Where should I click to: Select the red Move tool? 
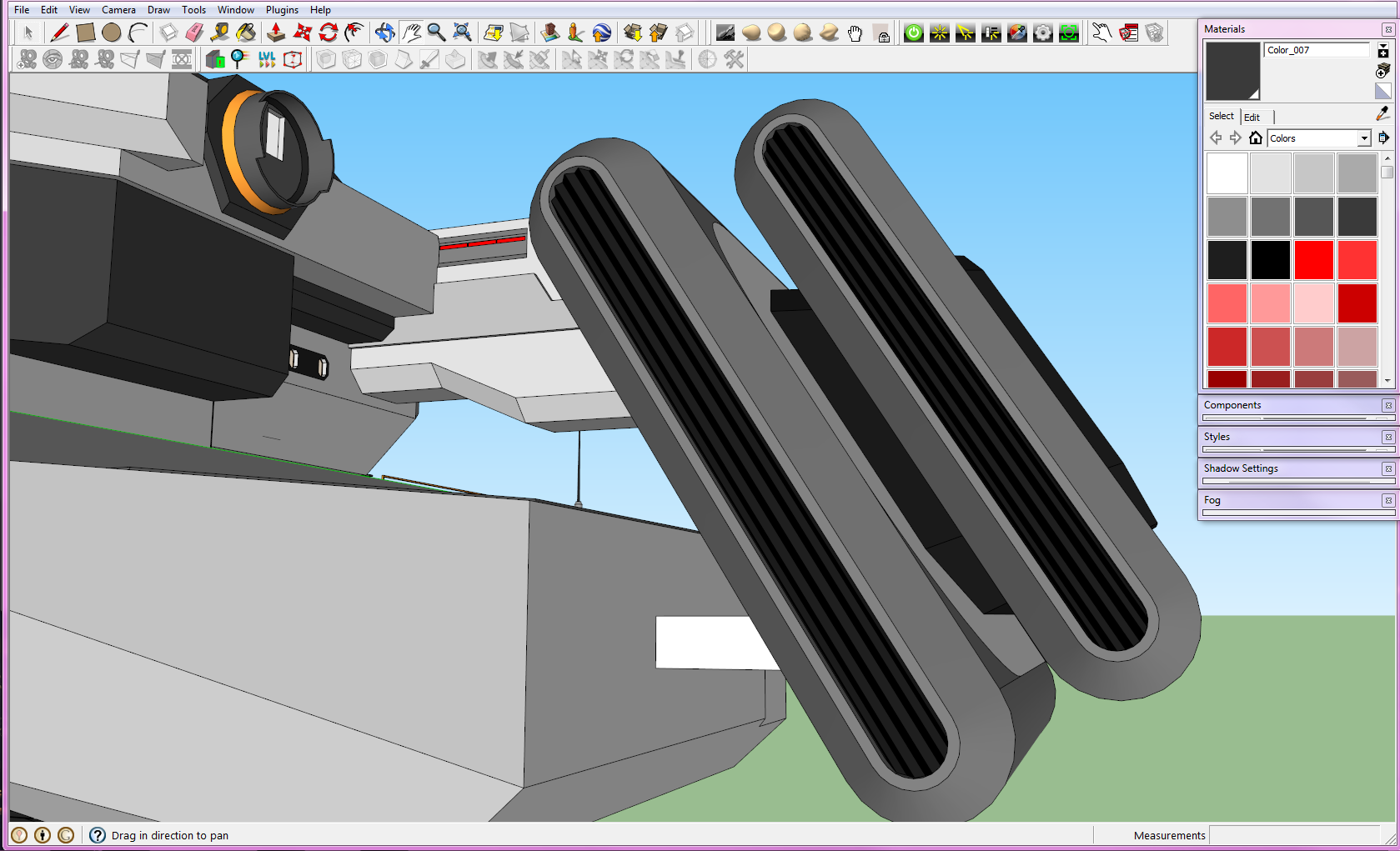pos(303,33)
